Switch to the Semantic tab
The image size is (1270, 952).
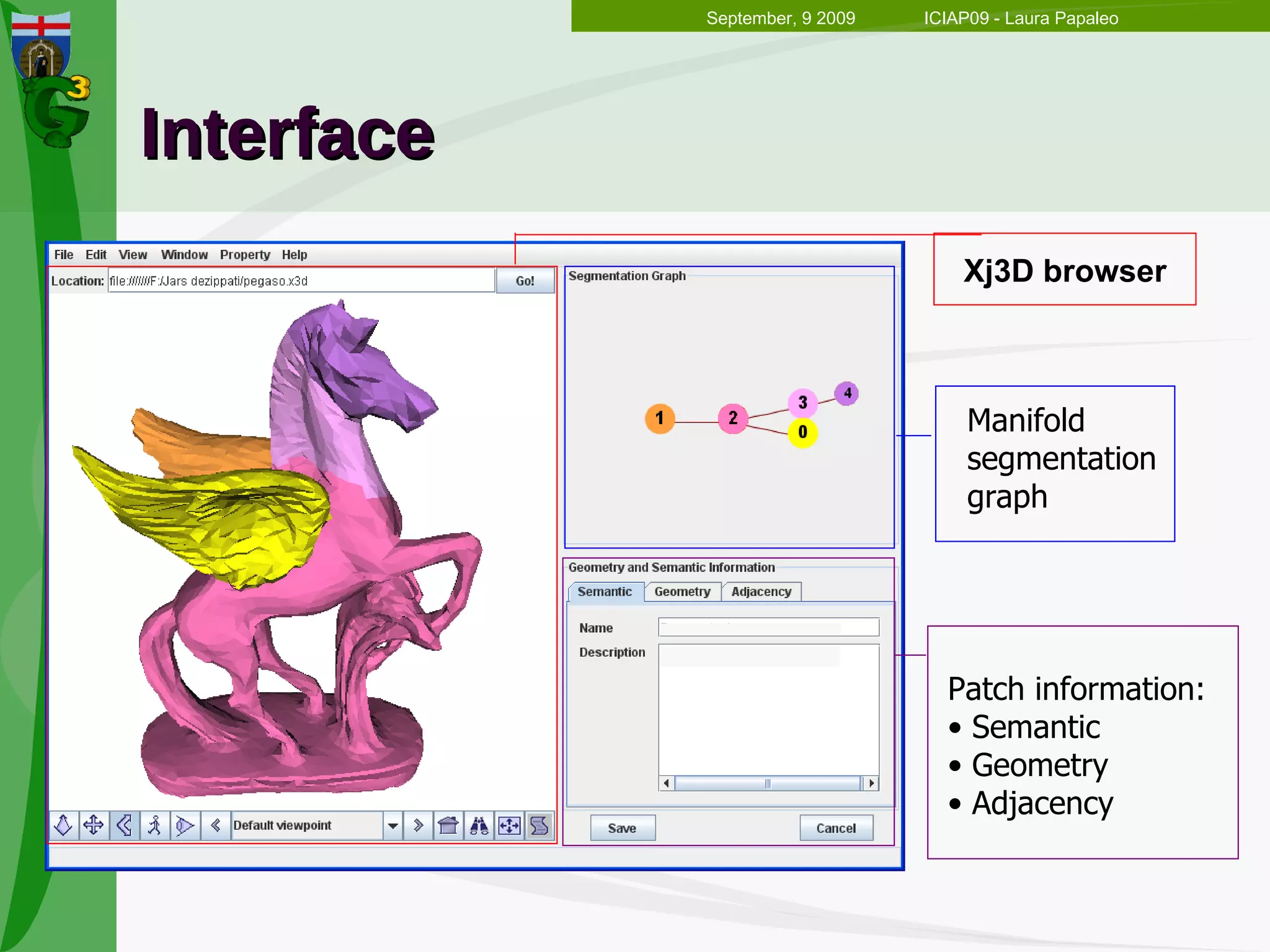pos(605,592)
